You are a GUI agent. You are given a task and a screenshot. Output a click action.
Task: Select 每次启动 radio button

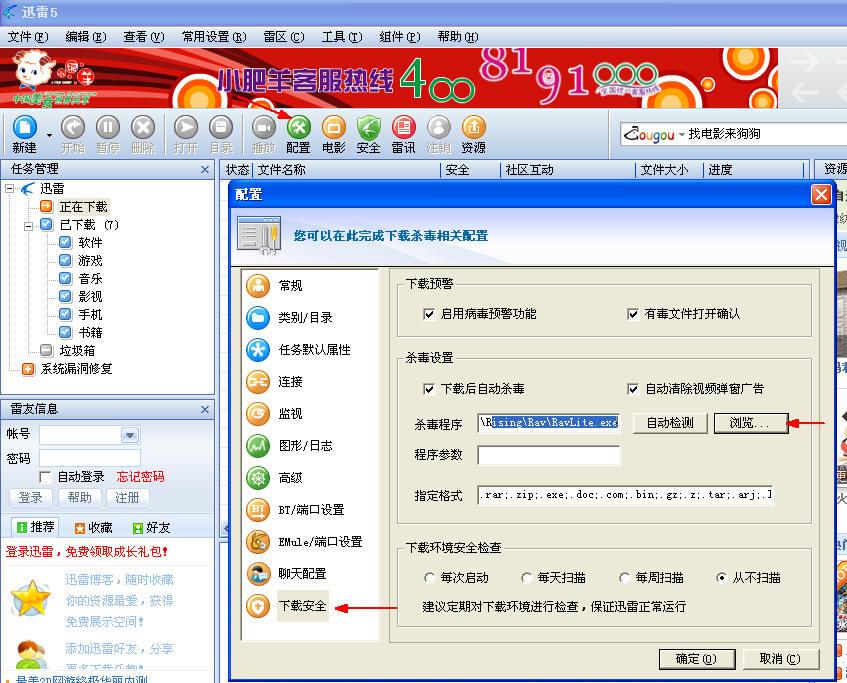[429, 578]
